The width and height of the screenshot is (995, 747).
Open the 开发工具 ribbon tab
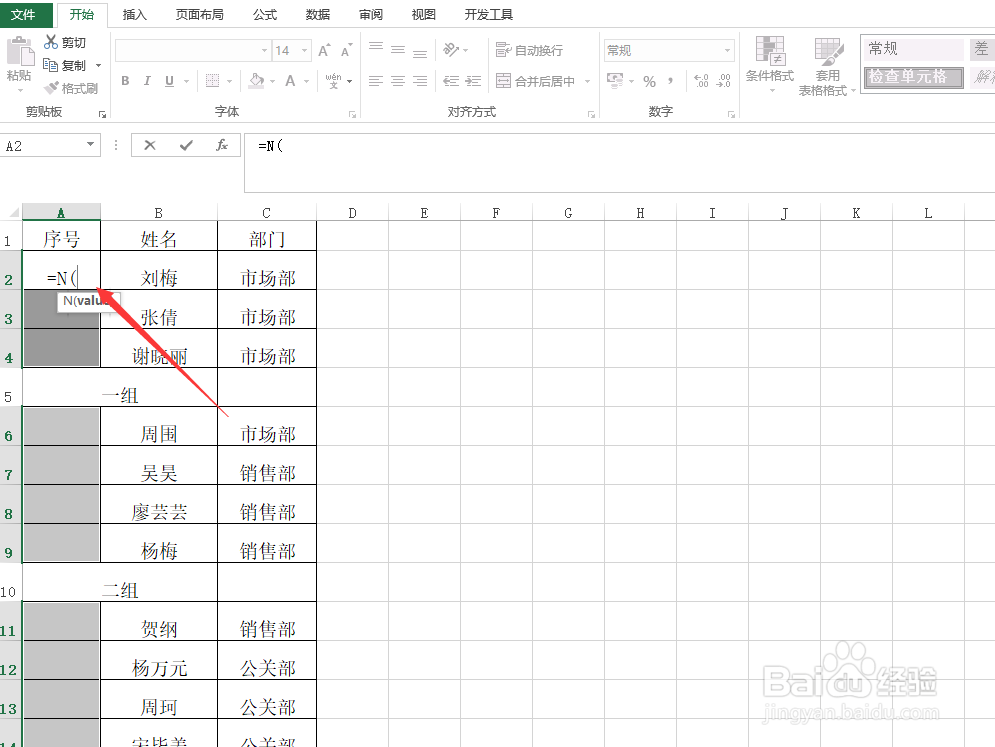tap(488, 14)
